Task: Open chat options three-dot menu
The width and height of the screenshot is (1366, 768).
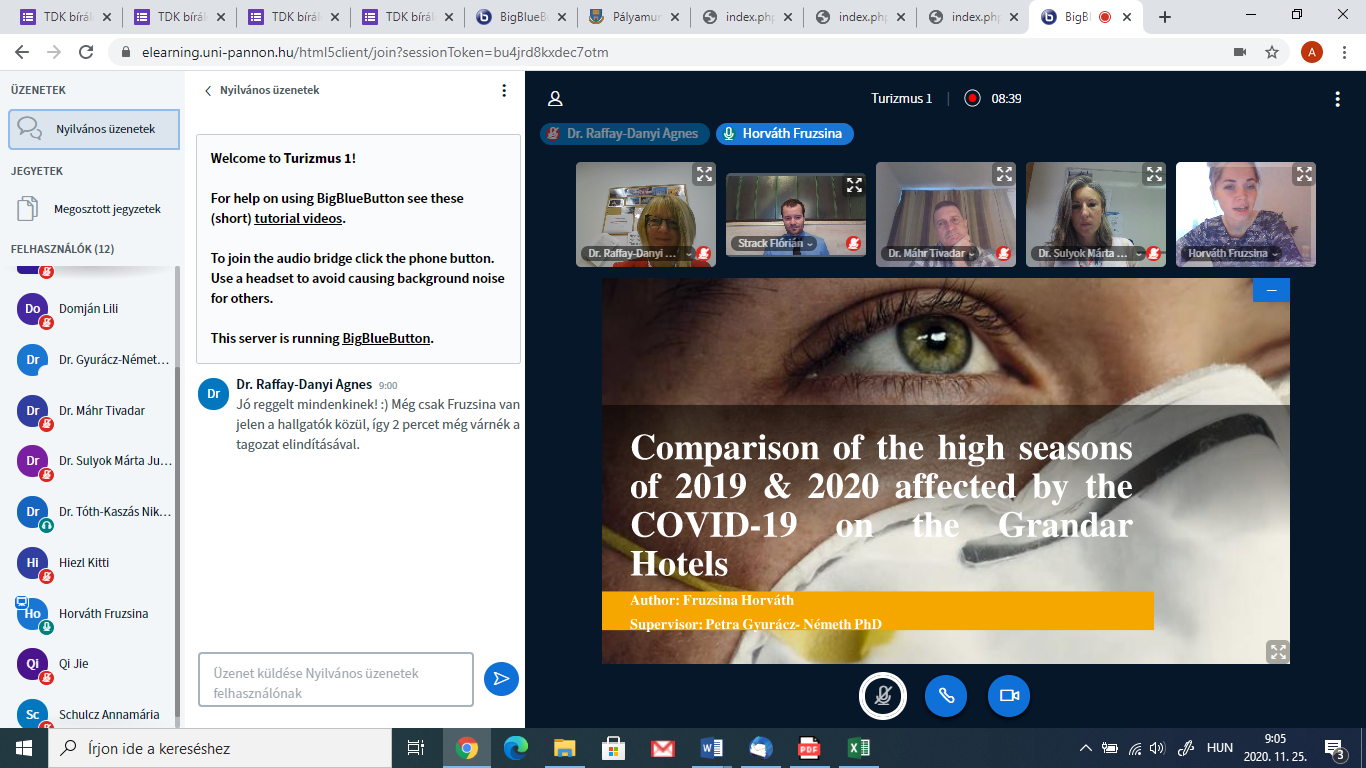Action: [x=504, y=90]
